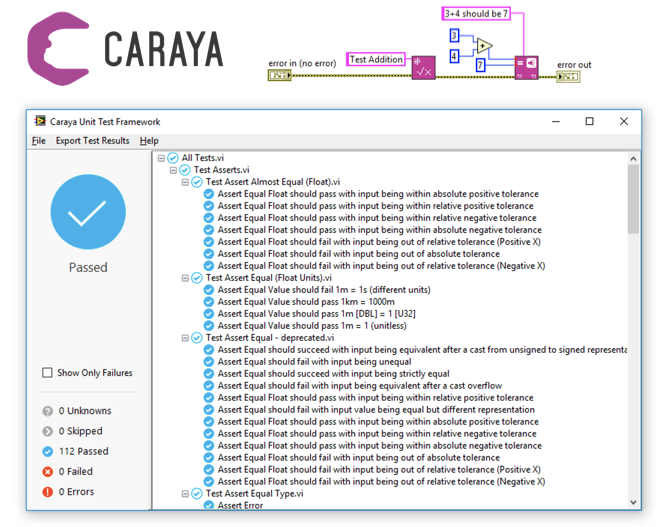Enable the Show Only Failures checkbox
Image resolution: width=666 pixels, height=527 pixels.
(47, 372)
